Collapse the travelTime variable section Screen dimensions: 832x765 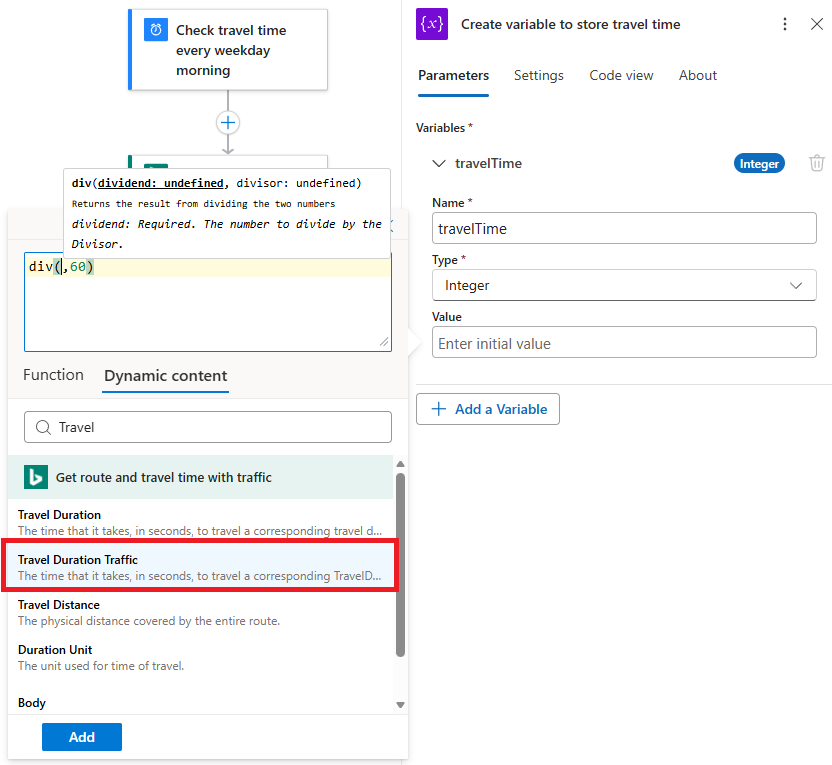439,163
